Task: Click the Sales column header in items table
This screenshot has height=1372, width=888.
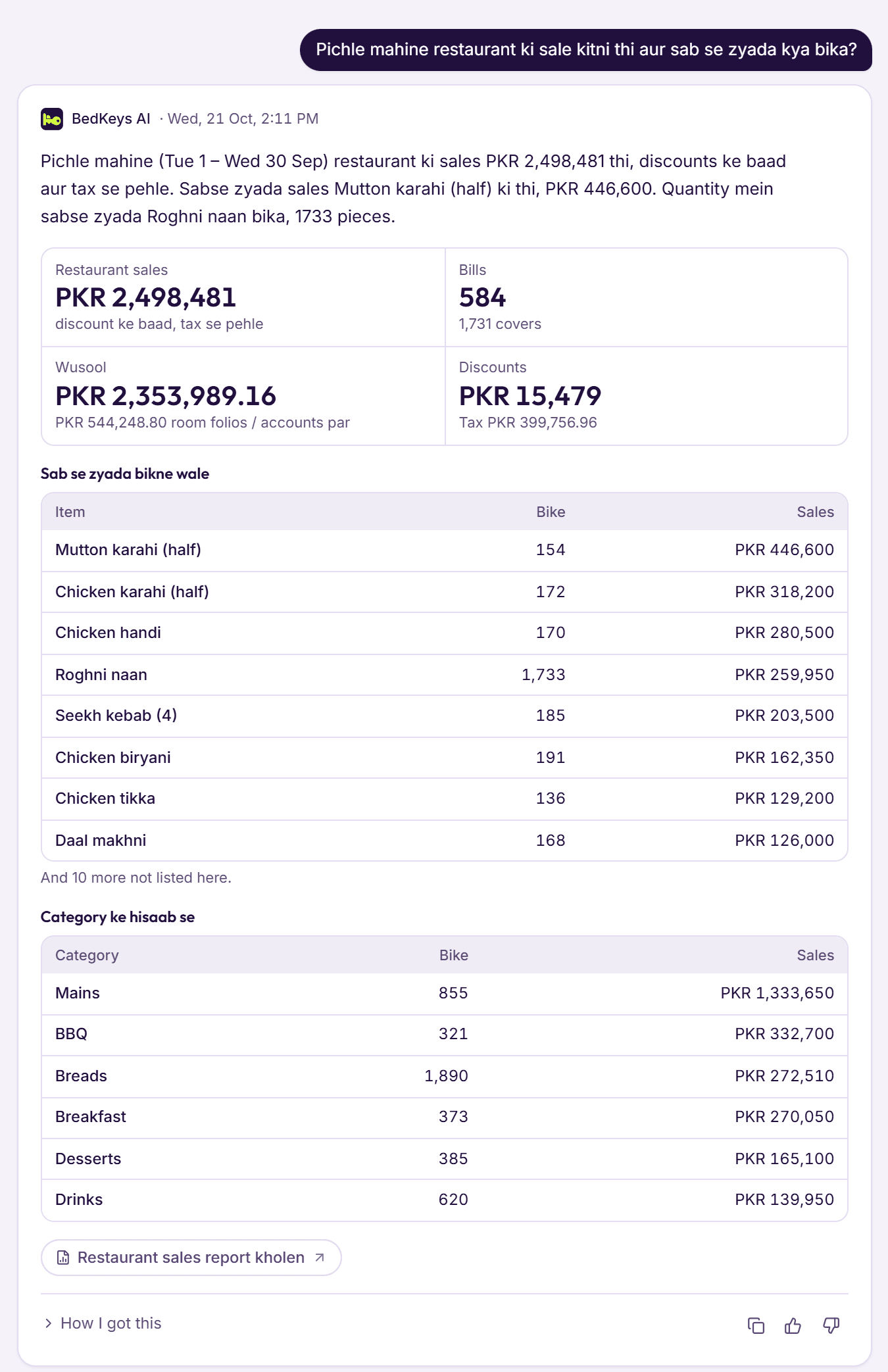Action: [815, 512]
